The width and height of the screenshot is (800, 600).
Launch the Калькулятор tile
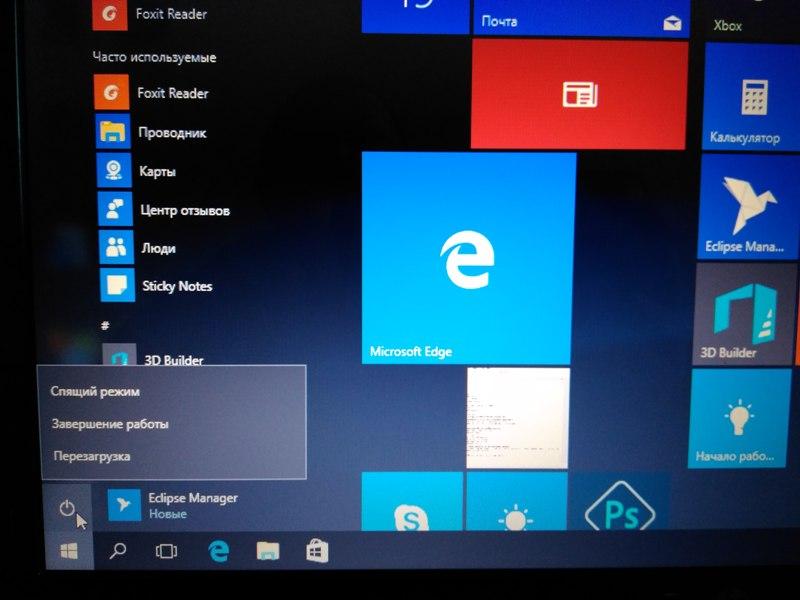(x=751, y=96)
